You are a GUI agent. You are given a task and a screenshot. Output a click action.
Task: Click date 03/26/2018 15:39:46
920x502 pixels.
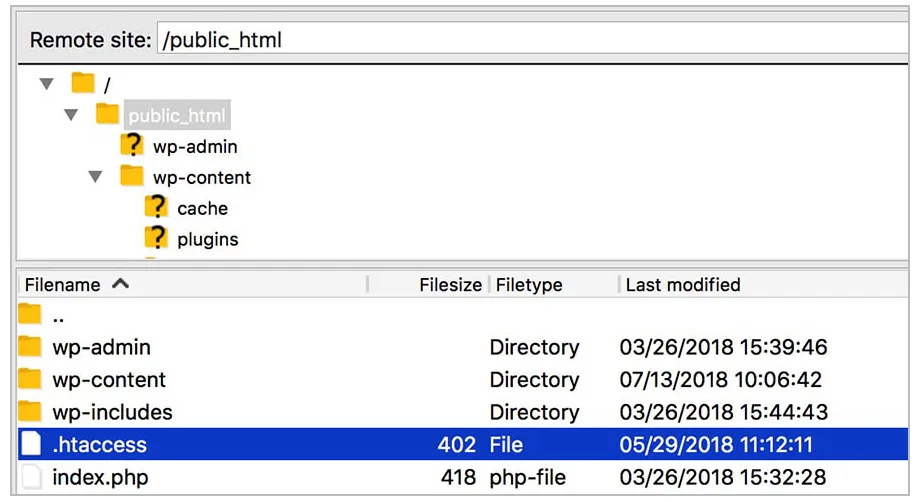click(723, 348)
